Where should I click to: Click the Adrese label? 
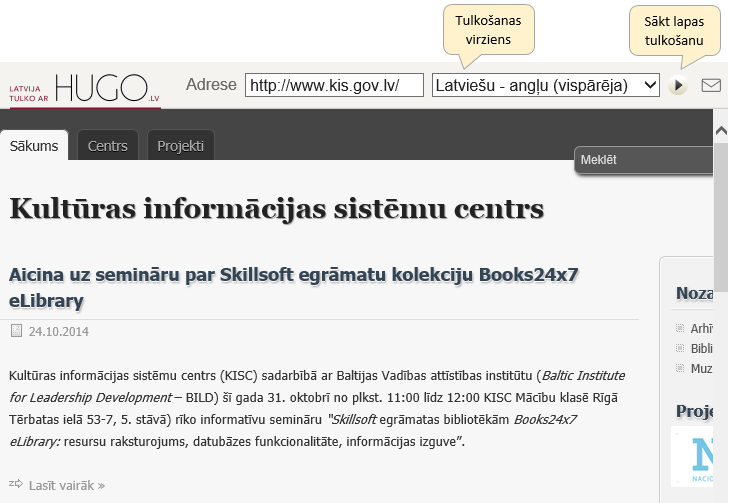point(211,85)
